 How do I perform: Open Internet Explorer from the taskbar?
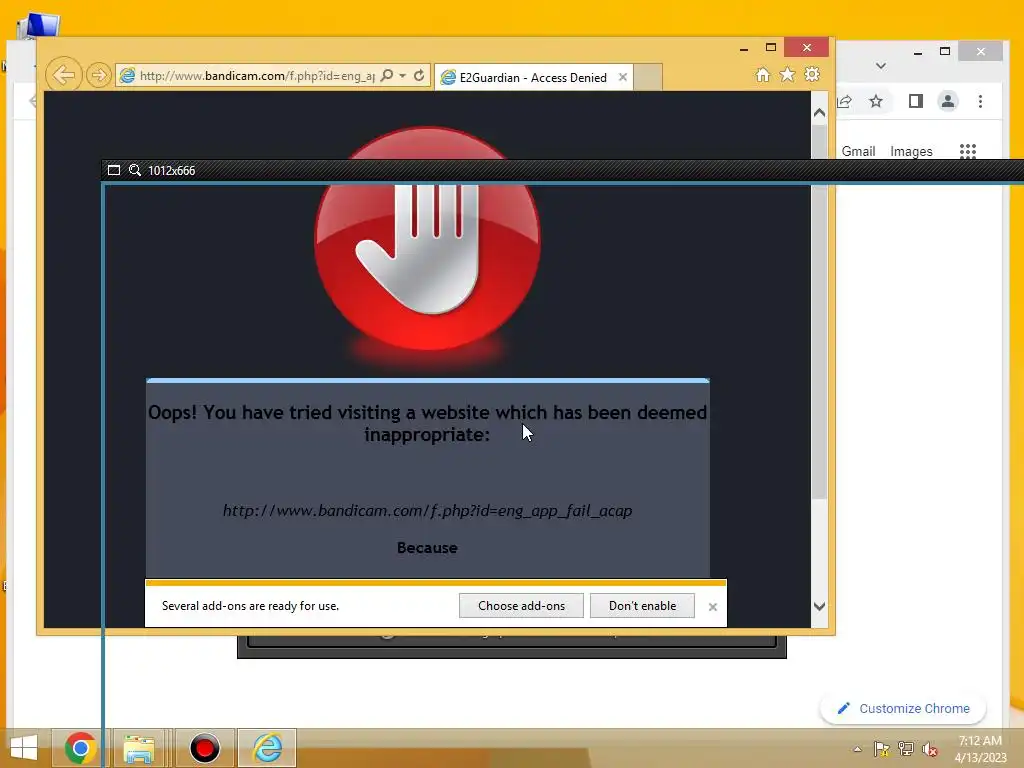[267, 748]
